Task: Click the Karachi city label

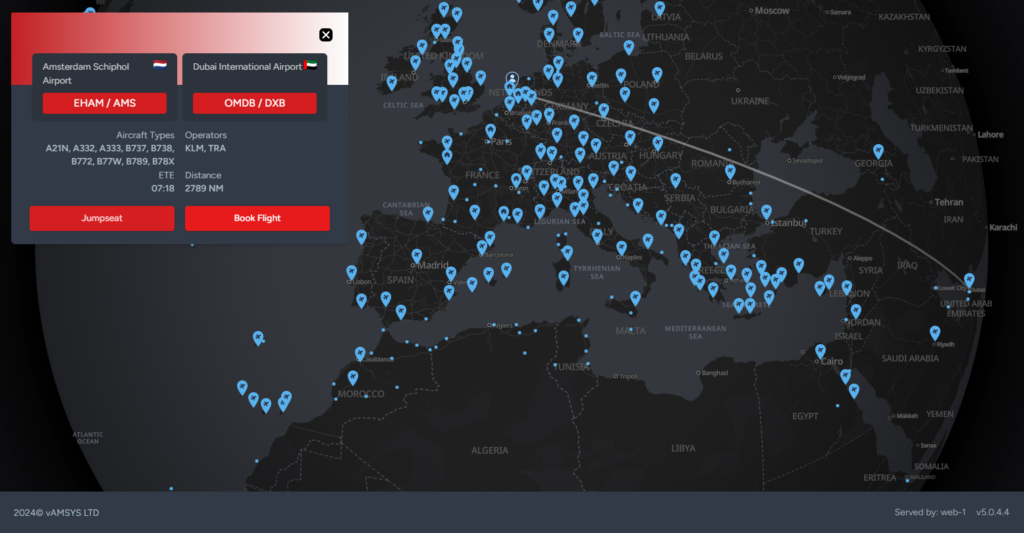Action: coord(1003,227)
